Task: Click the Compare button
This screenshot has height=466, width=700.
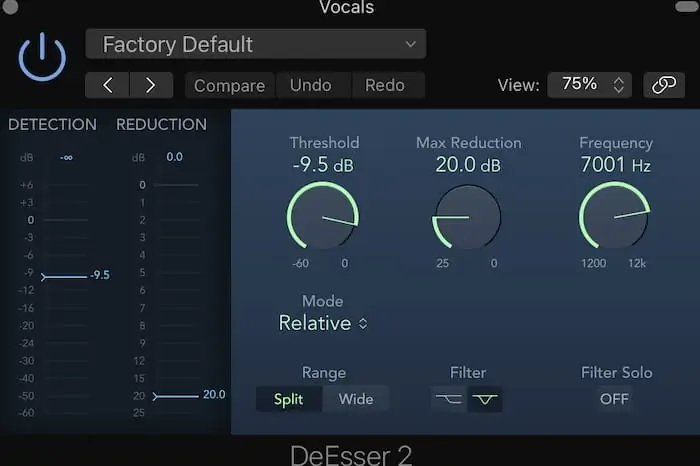Action: point(229,85)
